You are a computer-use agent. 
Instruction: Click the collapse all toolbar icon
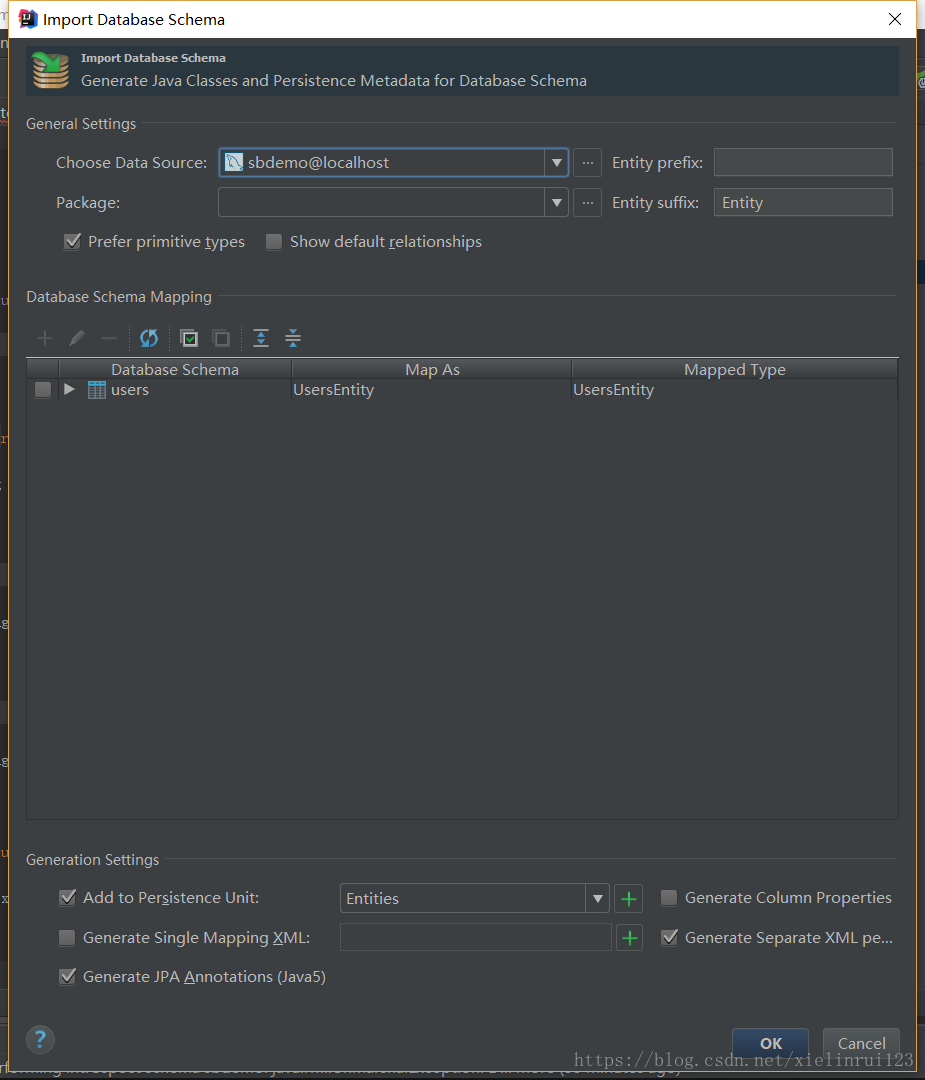(x=293, y=339)
